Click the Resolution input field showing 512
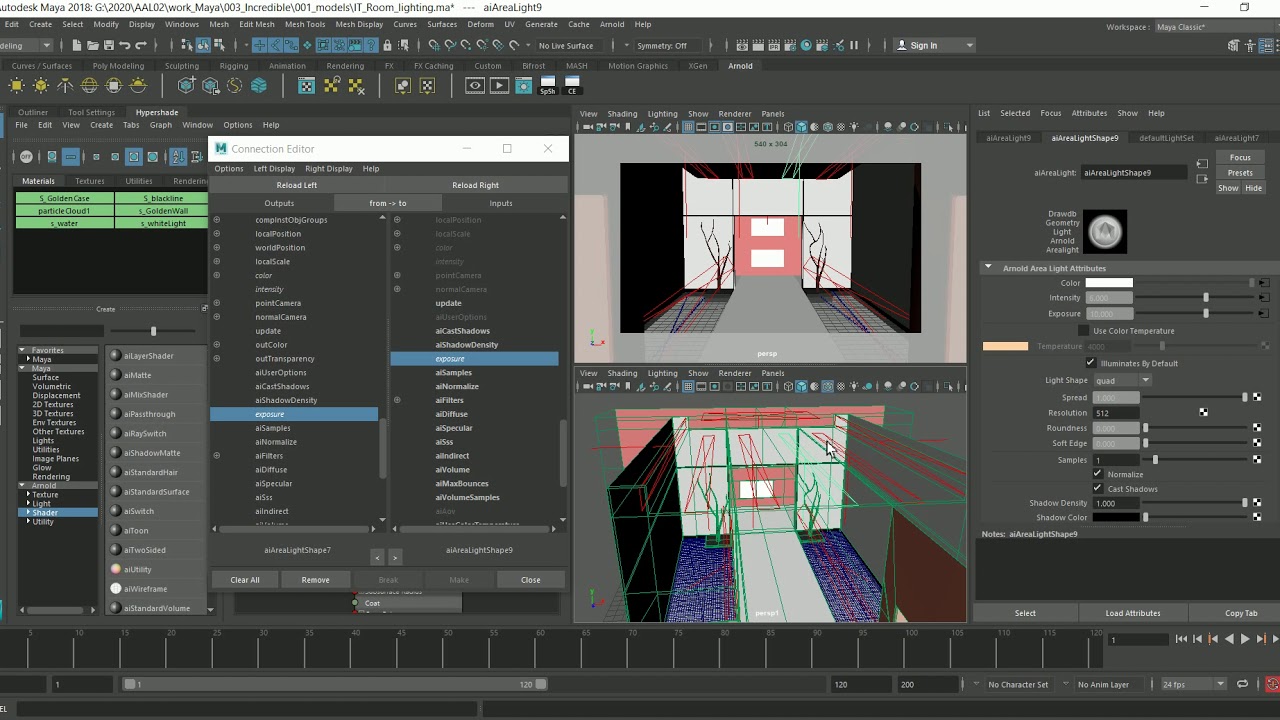This screenshot has height=720, width=1280. 1116,413
